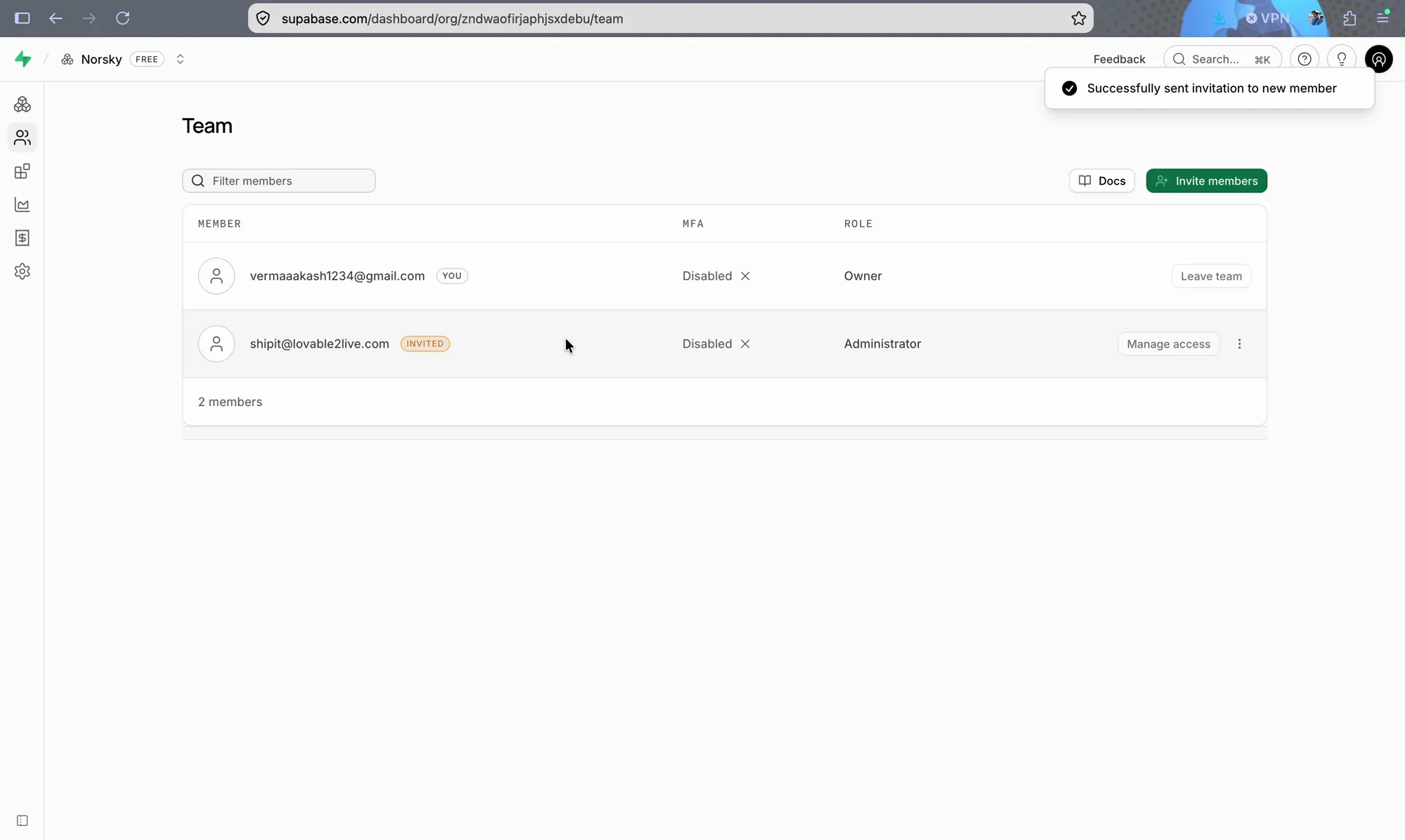The width and height of the screenshot is (1405, 840).
Task: Click the INVITED badge
Action: 425,344
